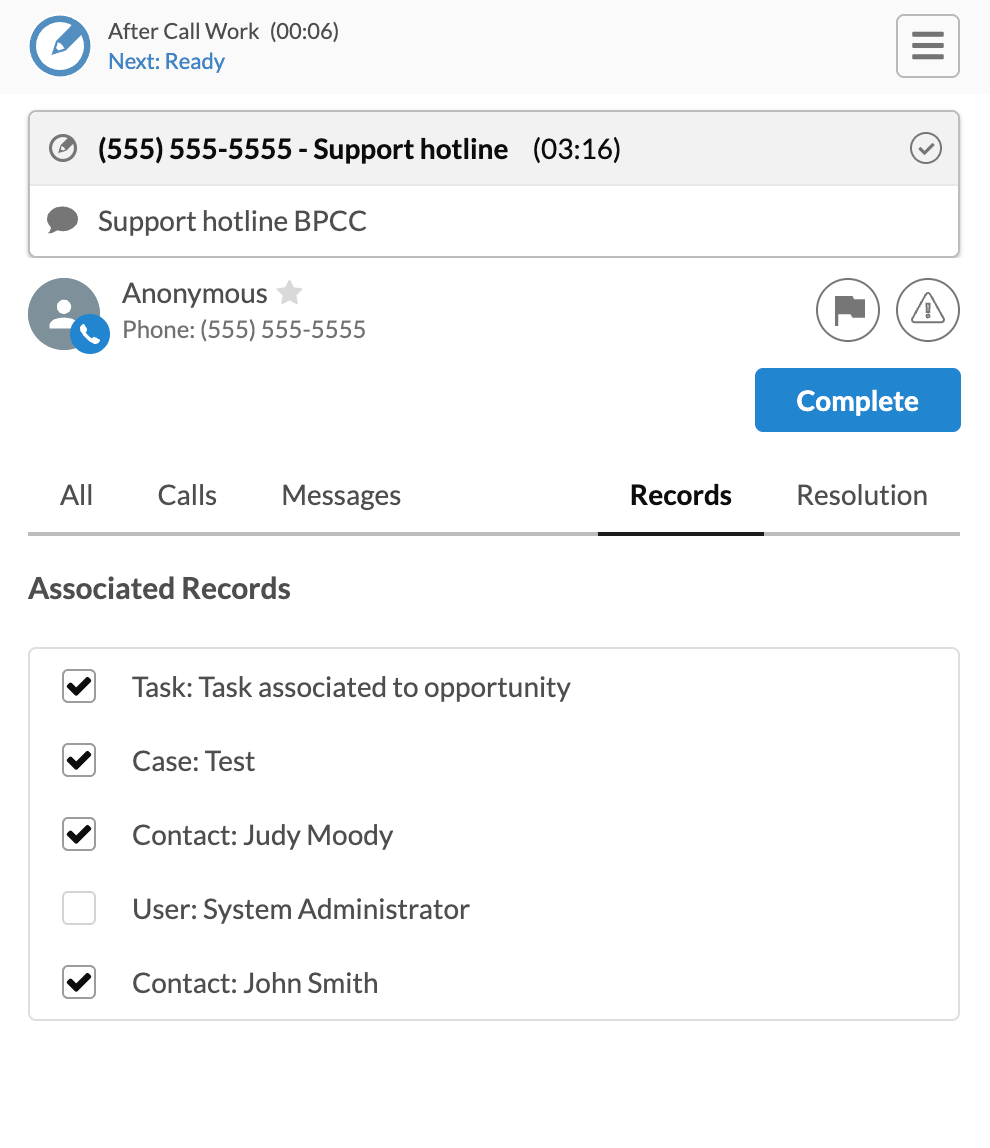Report an issue with the warning triangle icon

click(x=927, y=310)
